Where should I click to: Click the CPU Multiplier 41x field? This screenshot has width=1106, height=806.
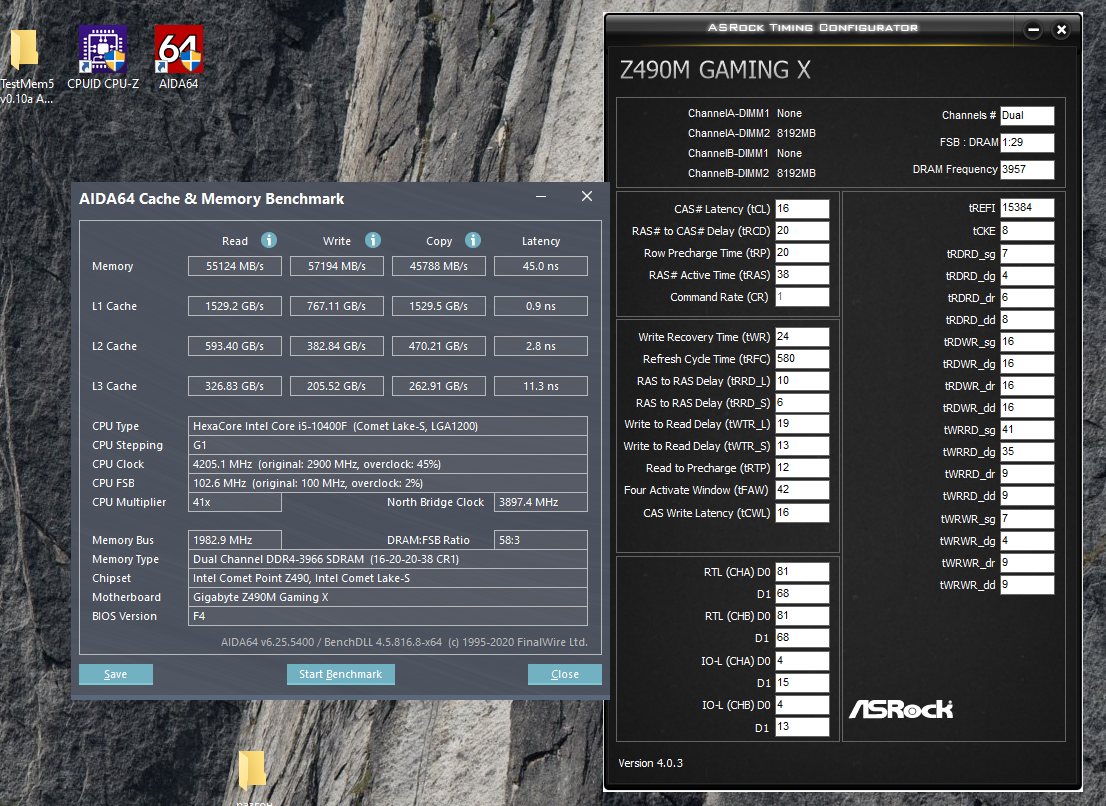coord(235,502)
